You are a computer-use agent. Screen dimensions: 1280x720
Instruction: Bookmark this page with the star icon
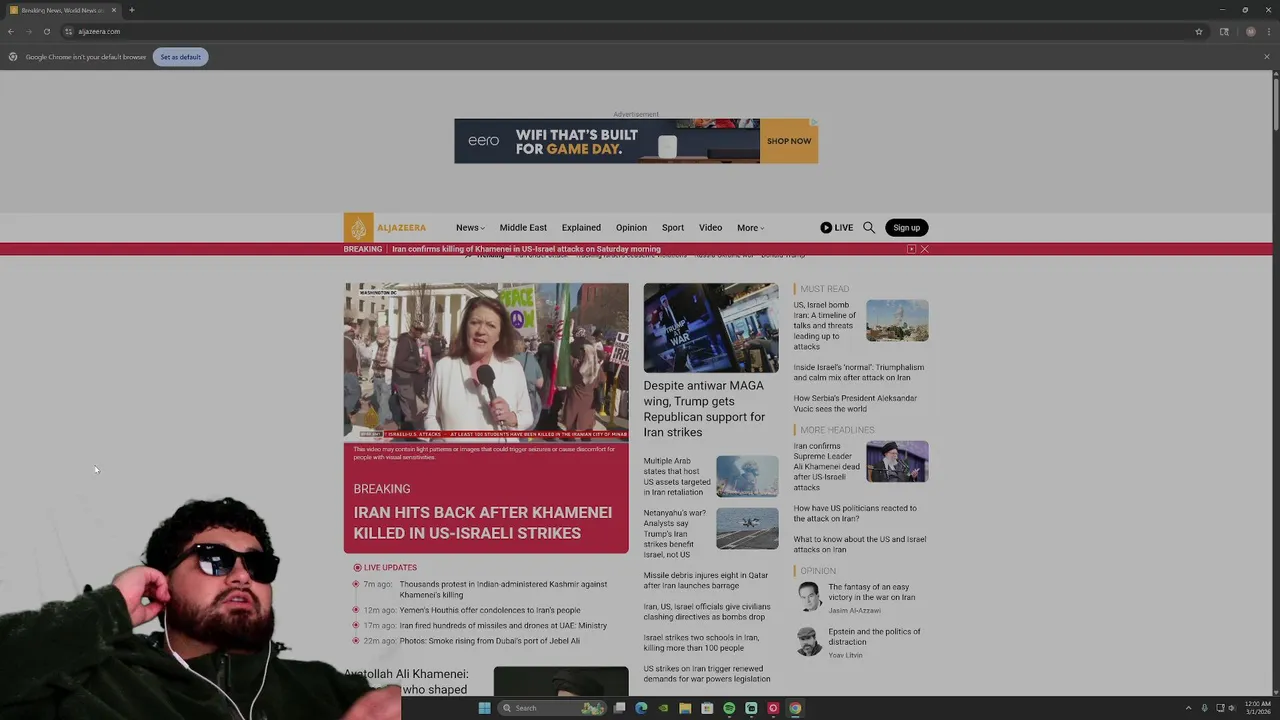click(1198, 31)
